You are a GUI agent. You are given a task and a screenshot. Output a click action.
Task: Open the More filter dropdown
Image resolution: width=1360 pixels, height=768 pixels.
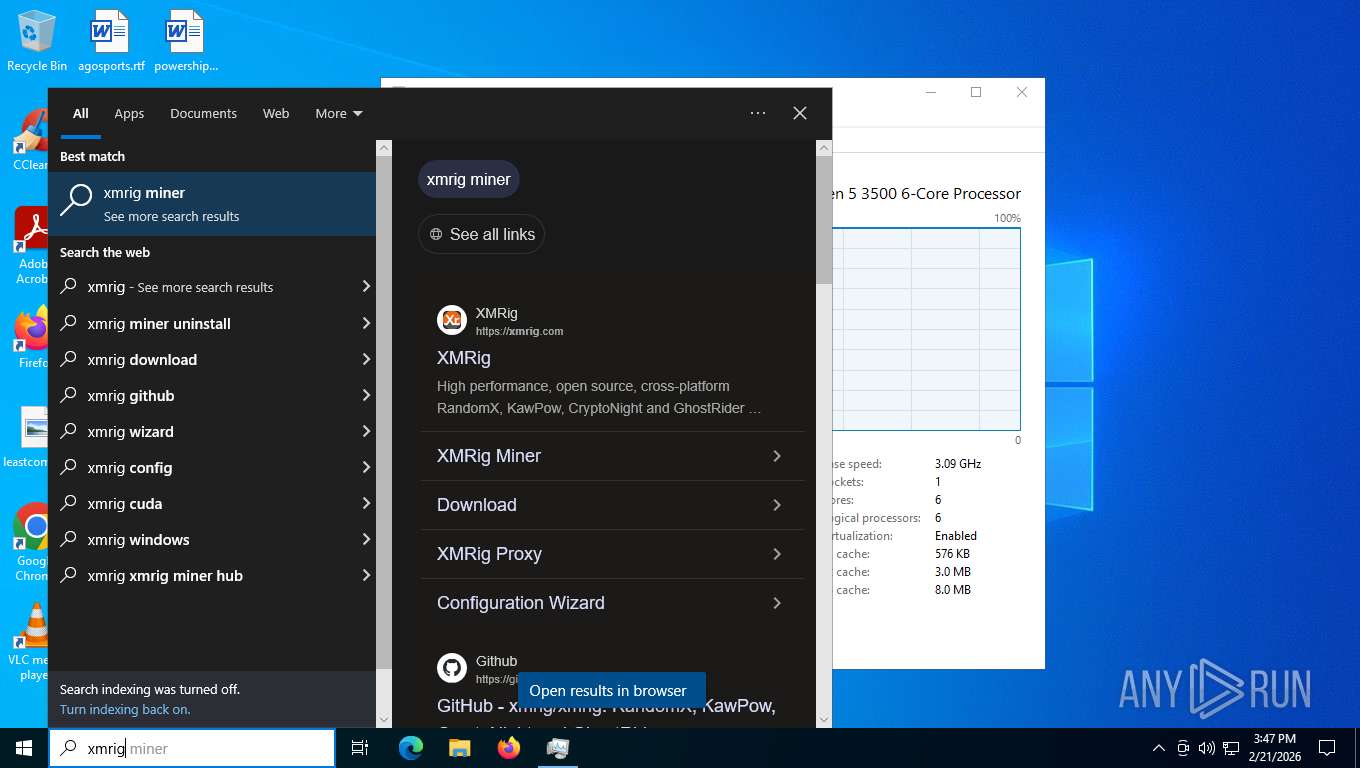(339, 114)
